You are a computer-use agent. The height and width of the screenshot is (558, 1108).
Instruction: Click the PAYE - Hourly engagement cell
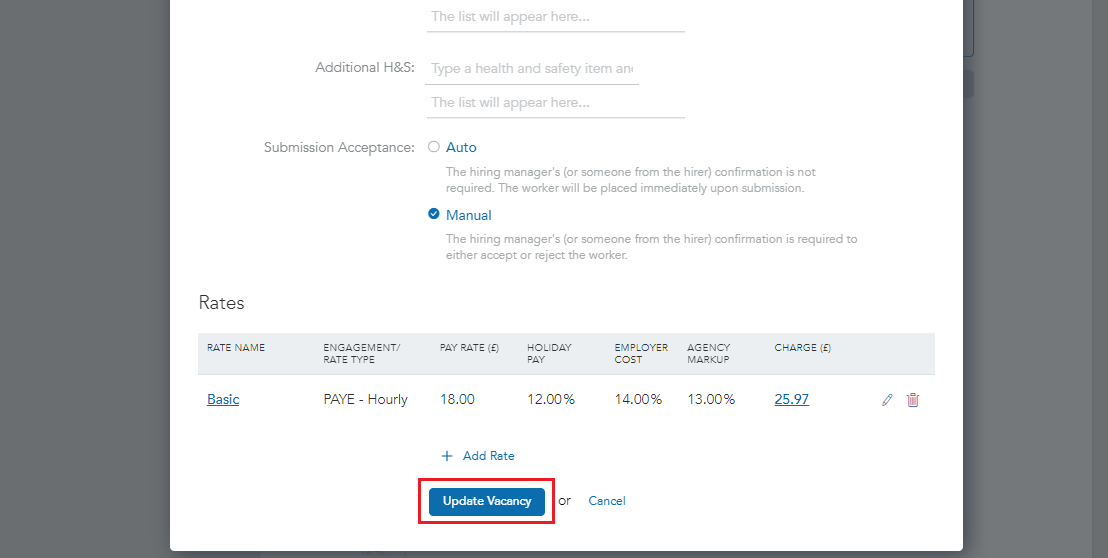[365, 399]
